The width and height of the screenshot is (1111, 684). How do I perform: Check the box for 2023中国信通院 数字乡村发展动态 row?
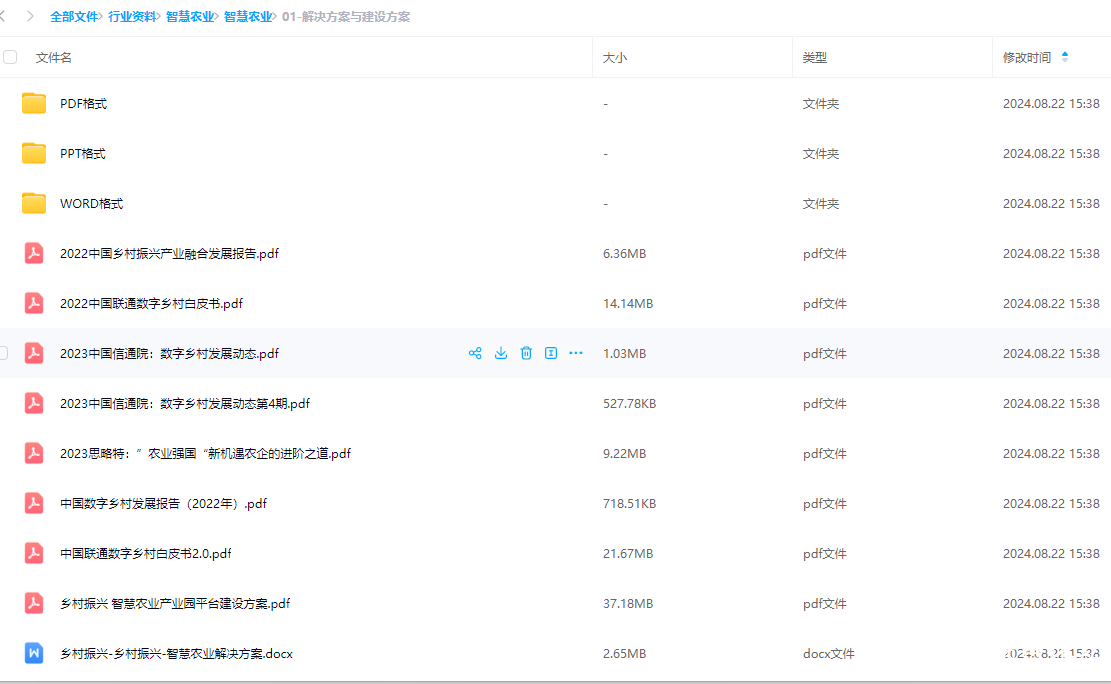click(x=4, y=353)
